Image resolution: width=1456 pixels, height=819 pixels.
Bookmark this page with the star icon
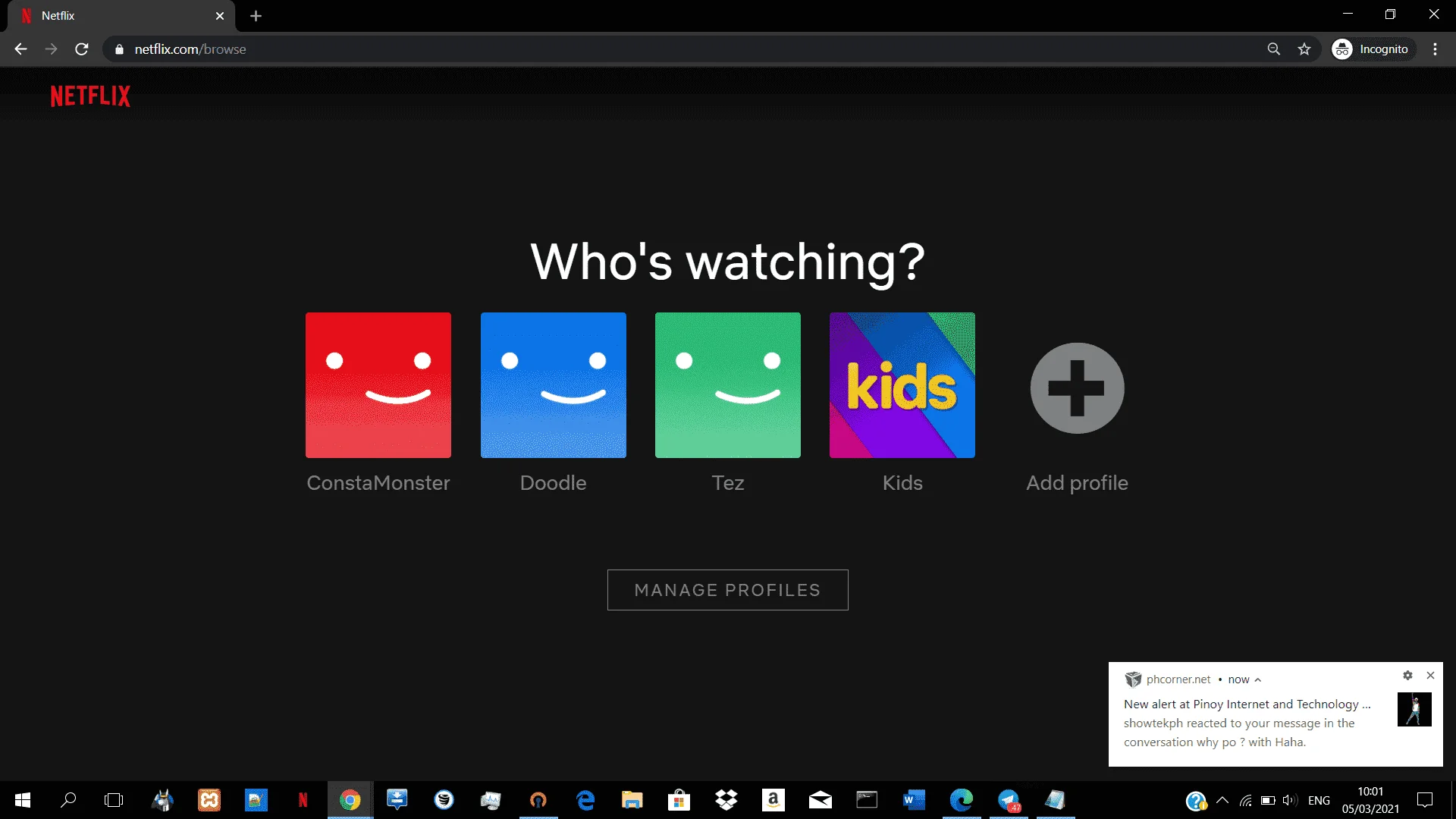(1304, 49)
